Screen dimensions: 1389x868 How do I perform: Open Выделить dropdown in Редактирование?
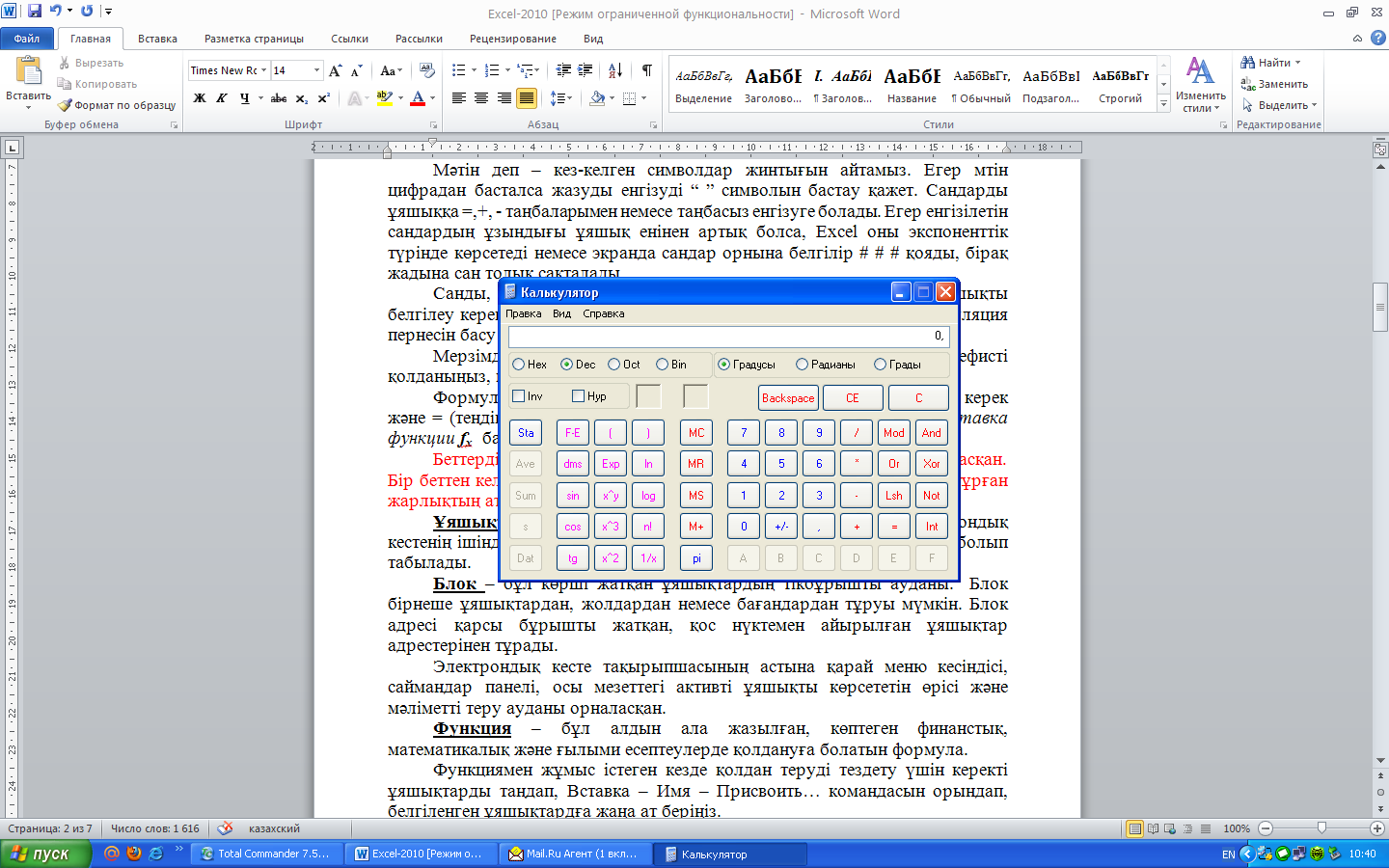point(1279,105)
